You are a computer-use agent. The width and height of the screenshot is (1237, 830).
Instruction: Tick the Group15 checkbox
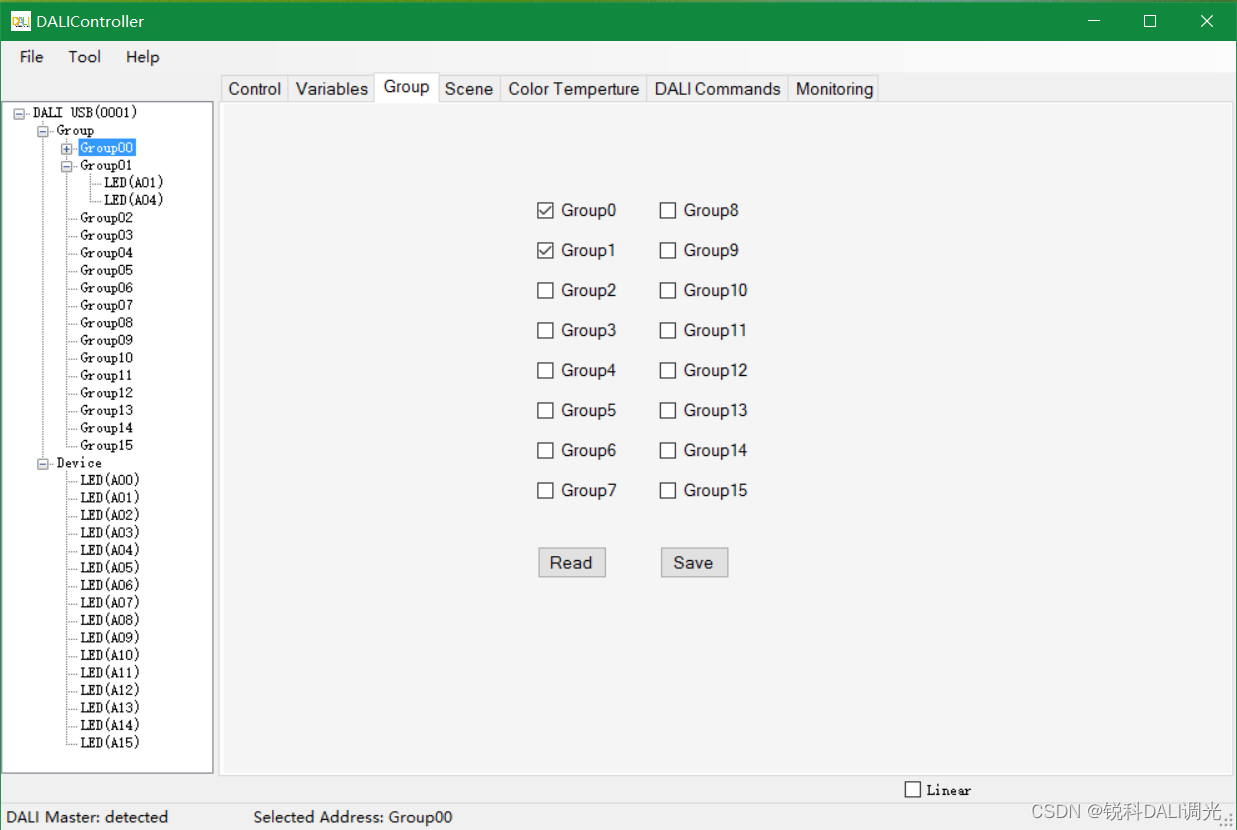click(668, 491)
